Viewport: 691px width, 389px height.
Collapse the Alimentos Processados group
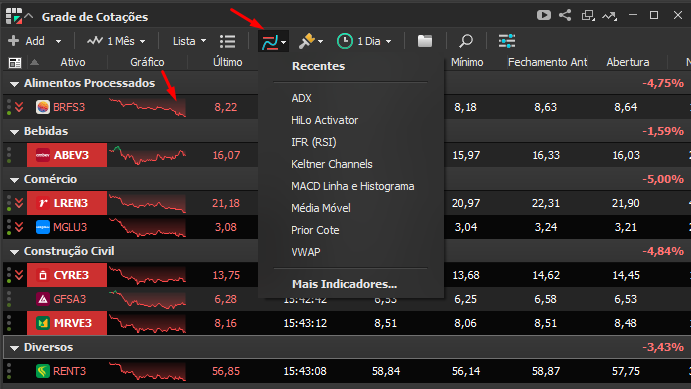click(x=15, y=84)
